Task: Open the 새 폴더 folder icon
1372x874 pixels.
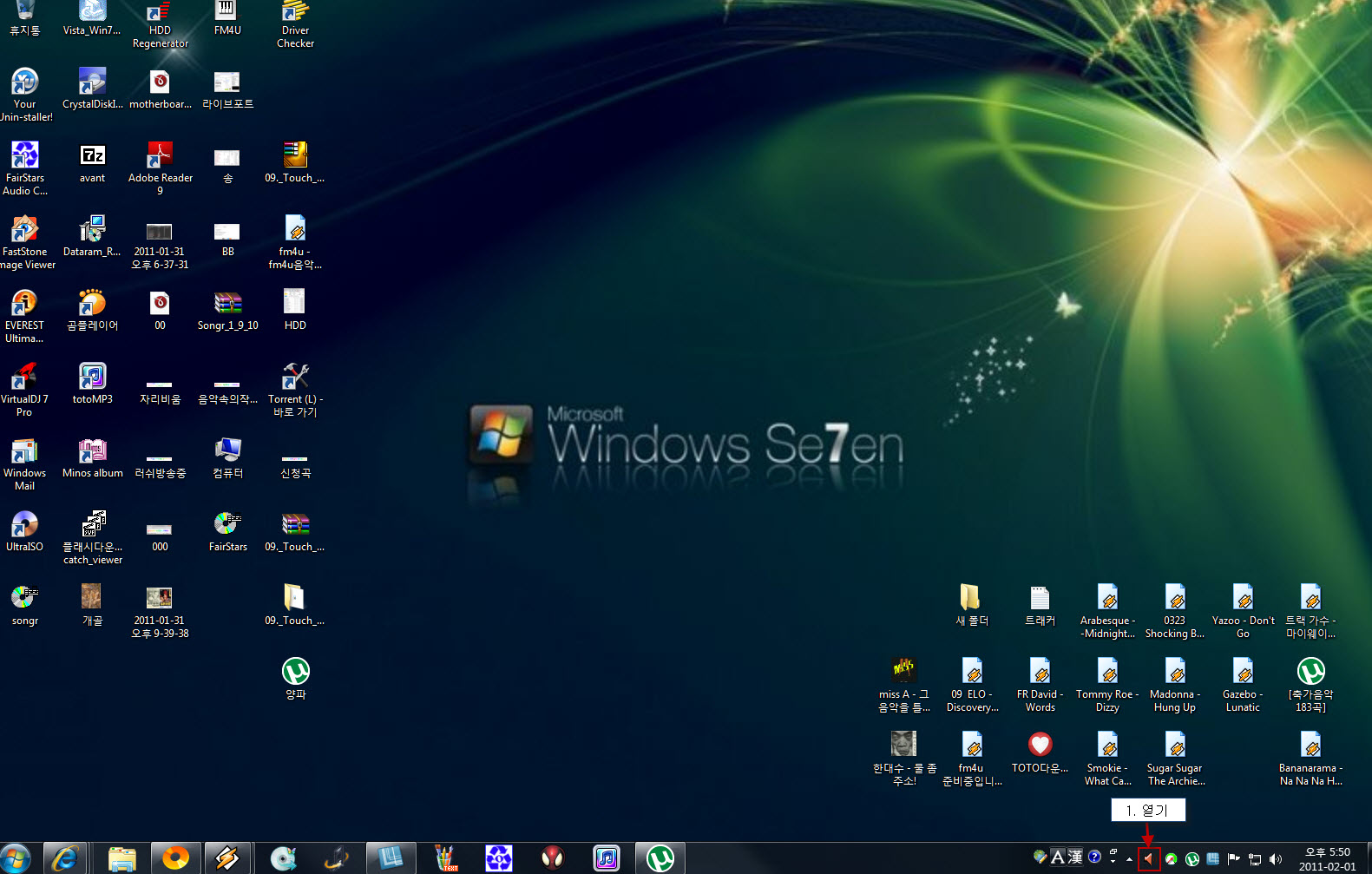Action: 972,605
